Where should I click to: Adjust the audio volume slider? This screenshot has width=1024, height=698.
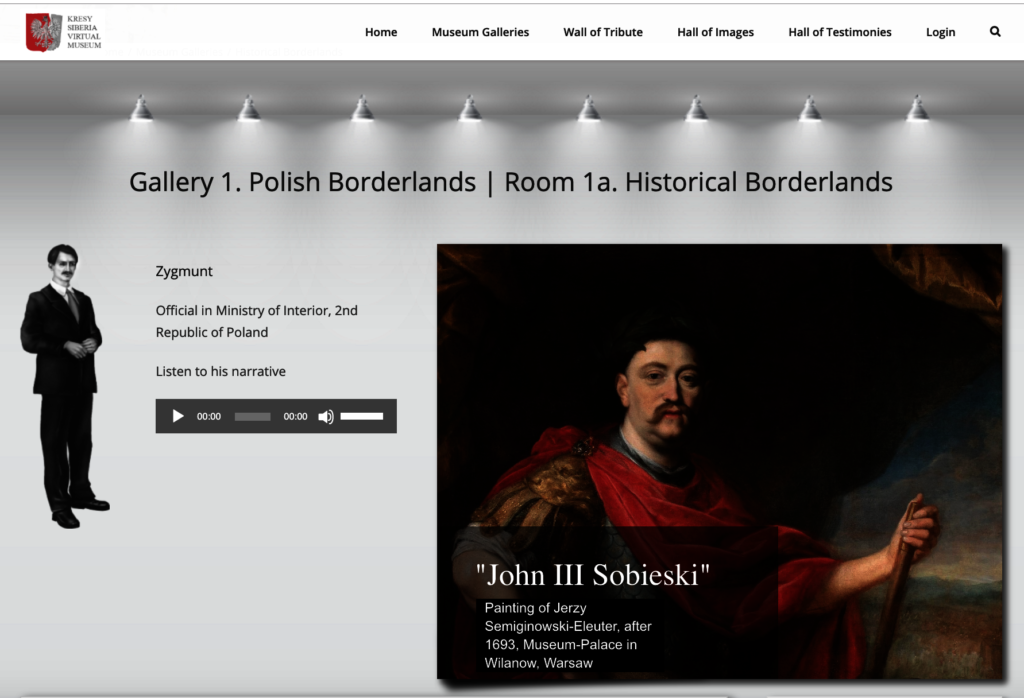pos(362,416)
